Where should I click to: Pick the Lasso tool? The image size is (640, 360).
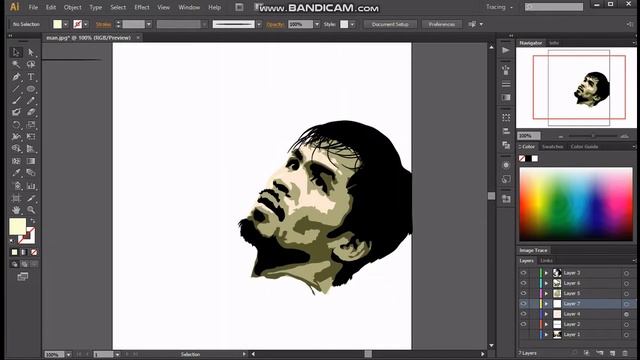[31, 64]
